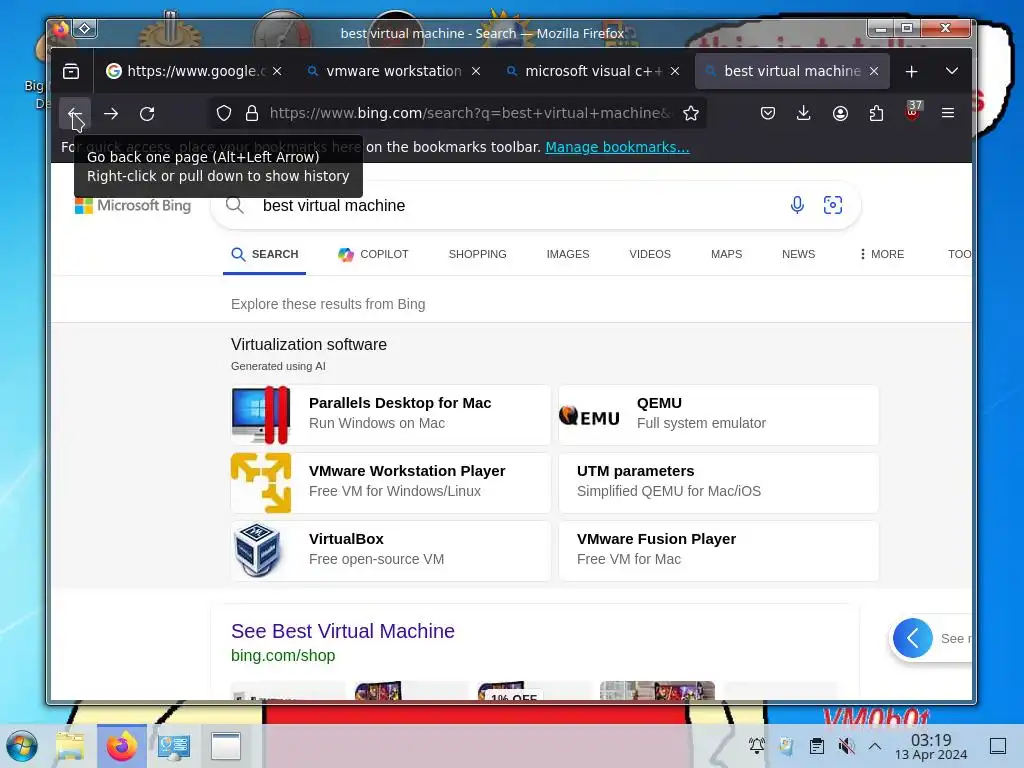
Task: Open a new tab with plus button
Action: click(912, 71)
